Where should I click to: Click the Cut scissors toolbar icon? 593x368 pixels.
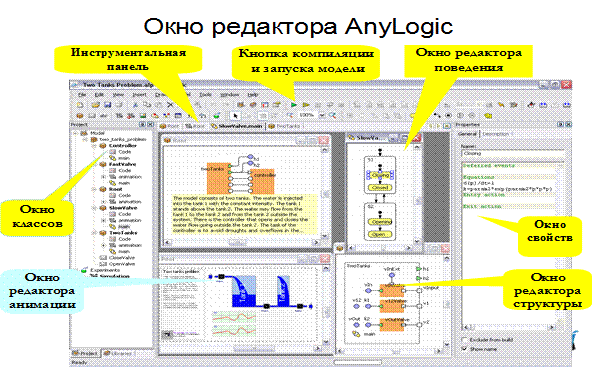(x=135, y=105)
